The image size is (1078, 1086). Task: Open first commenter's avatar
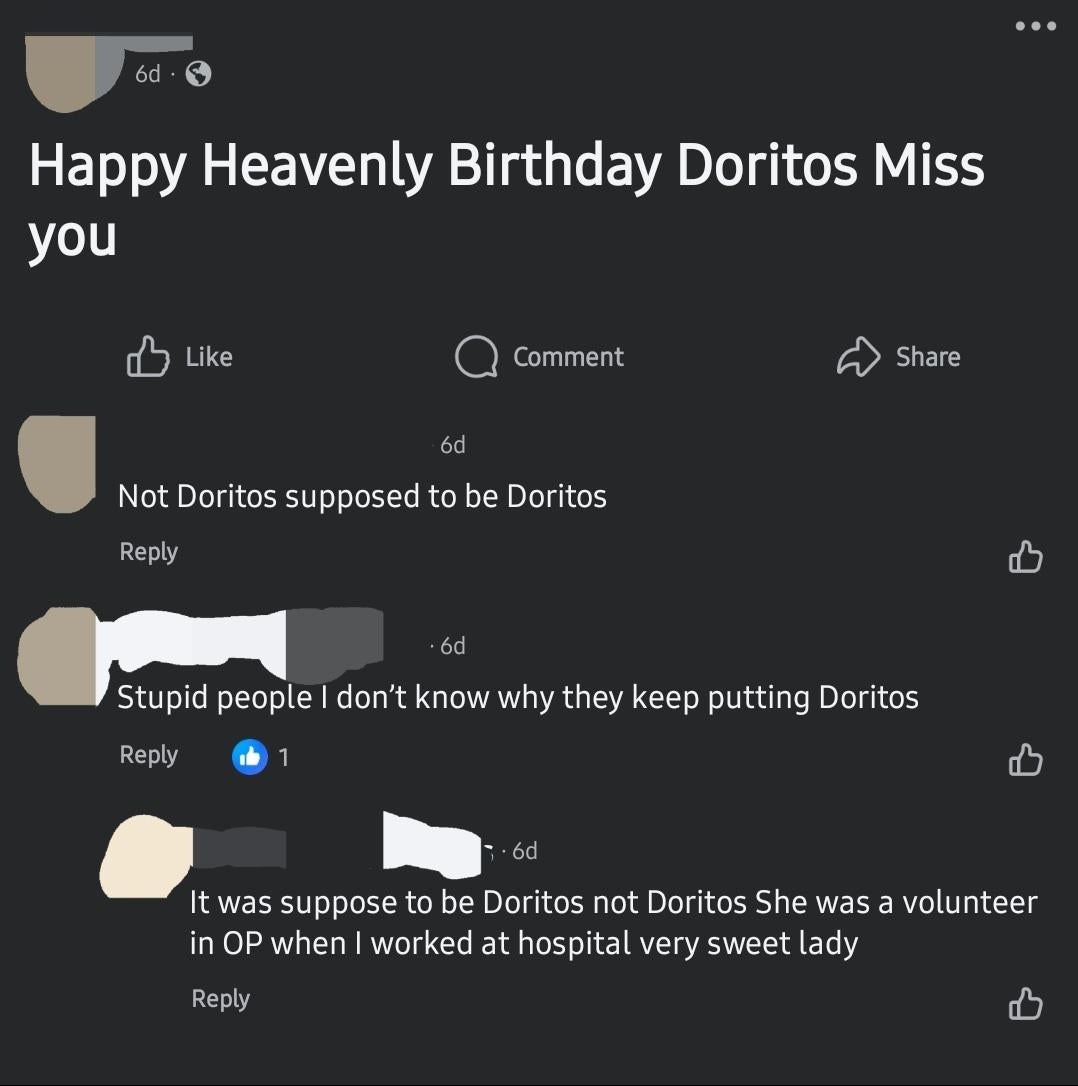tap(57, 464)
